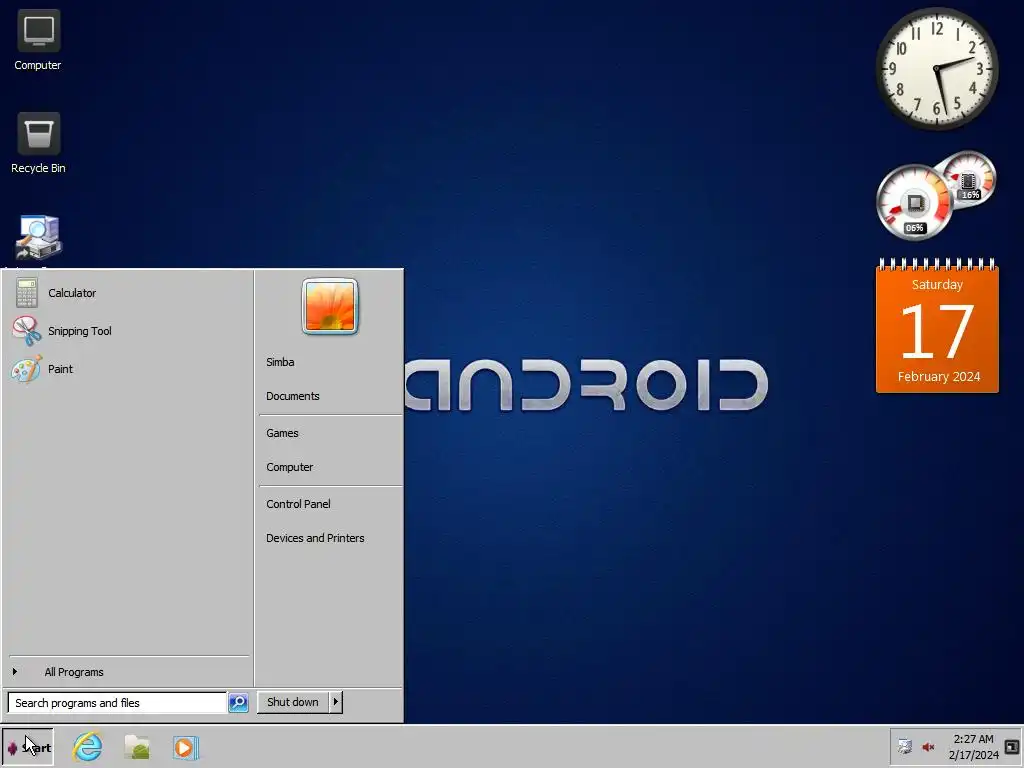This screenshot has width=1024, height=768.
Task: Open the Calculator icon in Start menu
Action: (x=27, y=293)
